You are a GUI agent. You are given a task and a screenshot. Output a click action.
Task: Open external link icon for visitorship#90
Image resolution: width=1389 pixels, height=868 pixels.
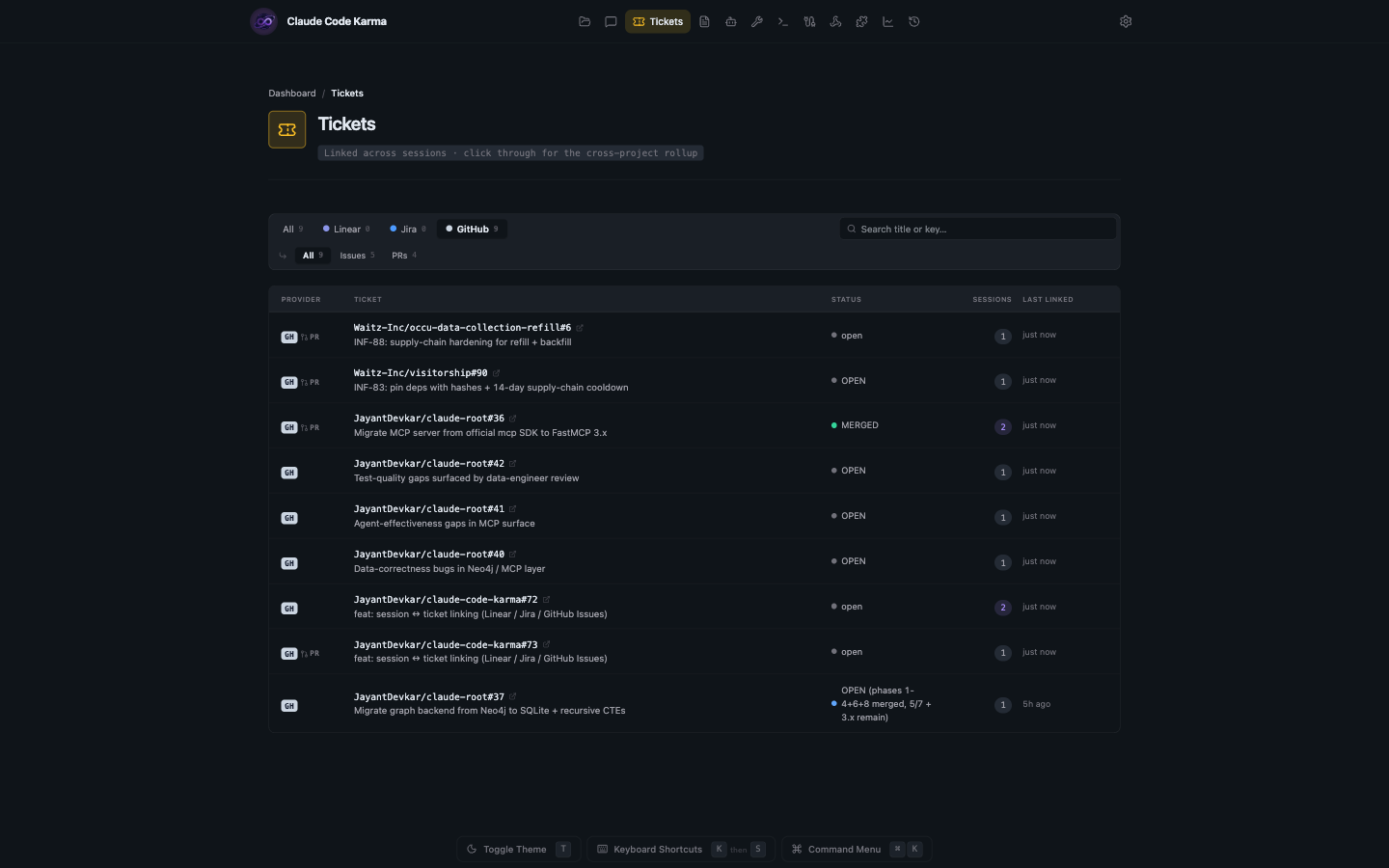[497, 373]
